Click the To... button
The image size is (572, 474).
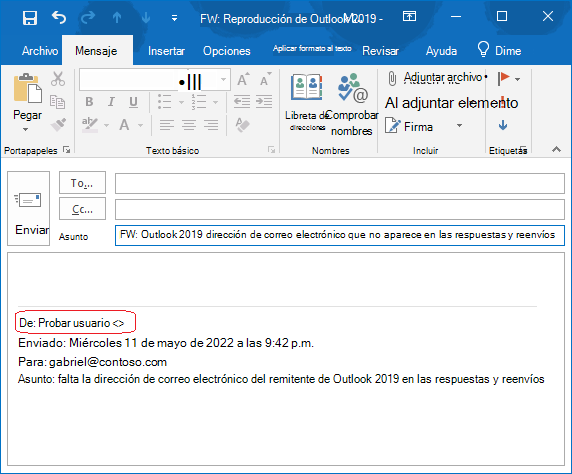point(82,182)
